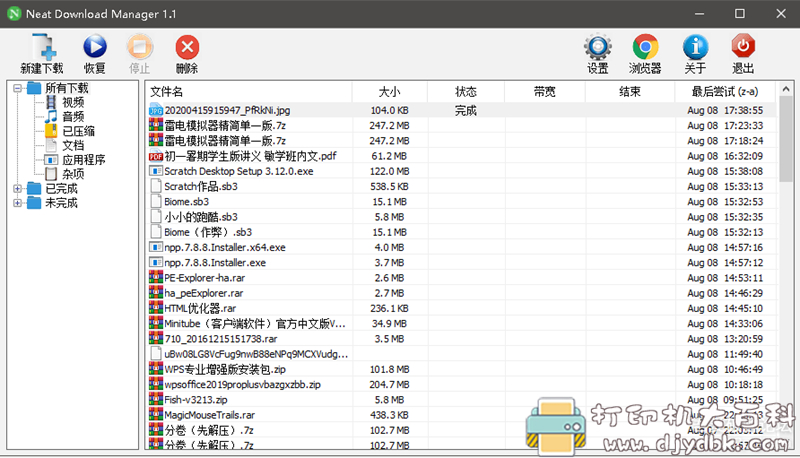The height and width of the screenshot is (458, 800).
Task: Select npp.7.8.8.Installer.x64.exe row
Action: pos(462,247)
